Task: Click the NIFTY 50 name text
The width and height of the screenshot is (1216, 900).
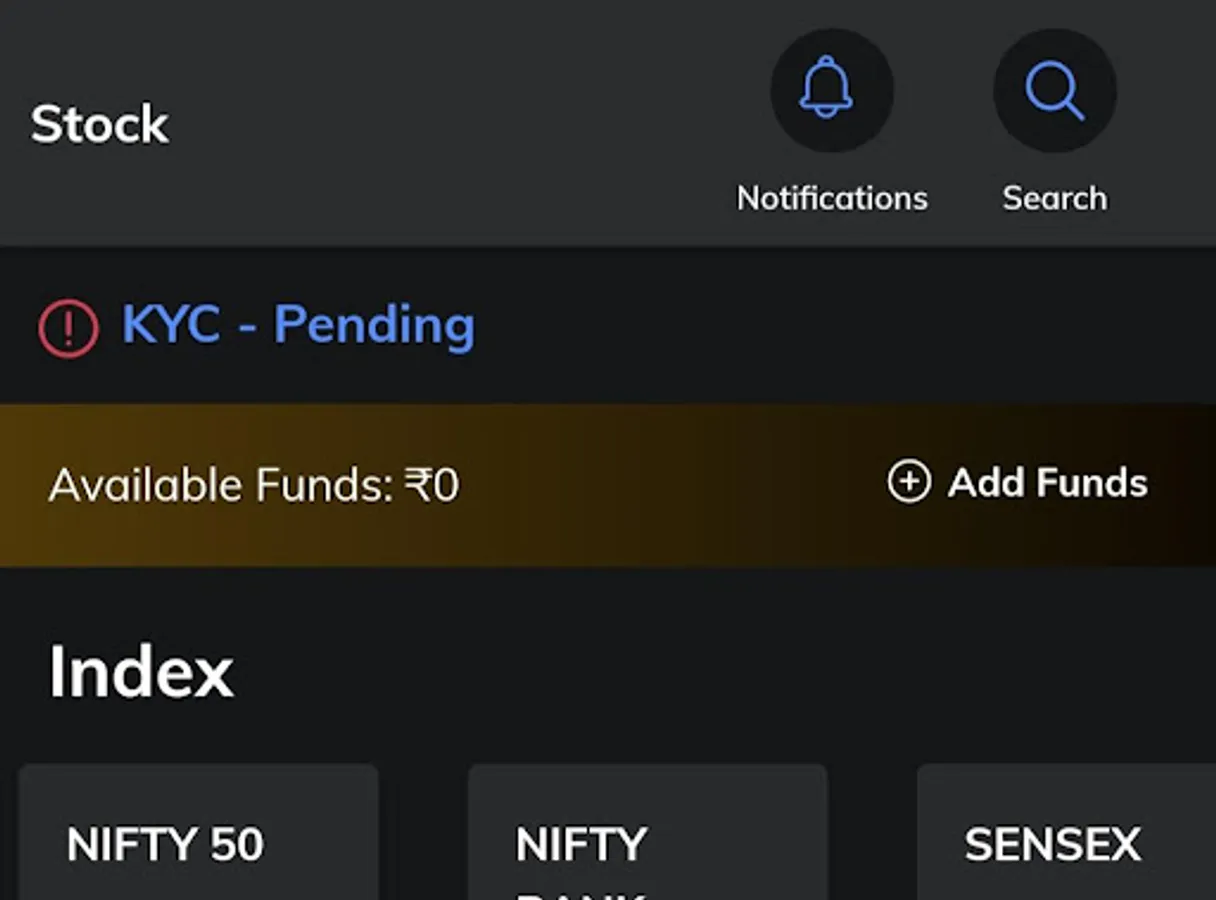Action: point(165,845)
